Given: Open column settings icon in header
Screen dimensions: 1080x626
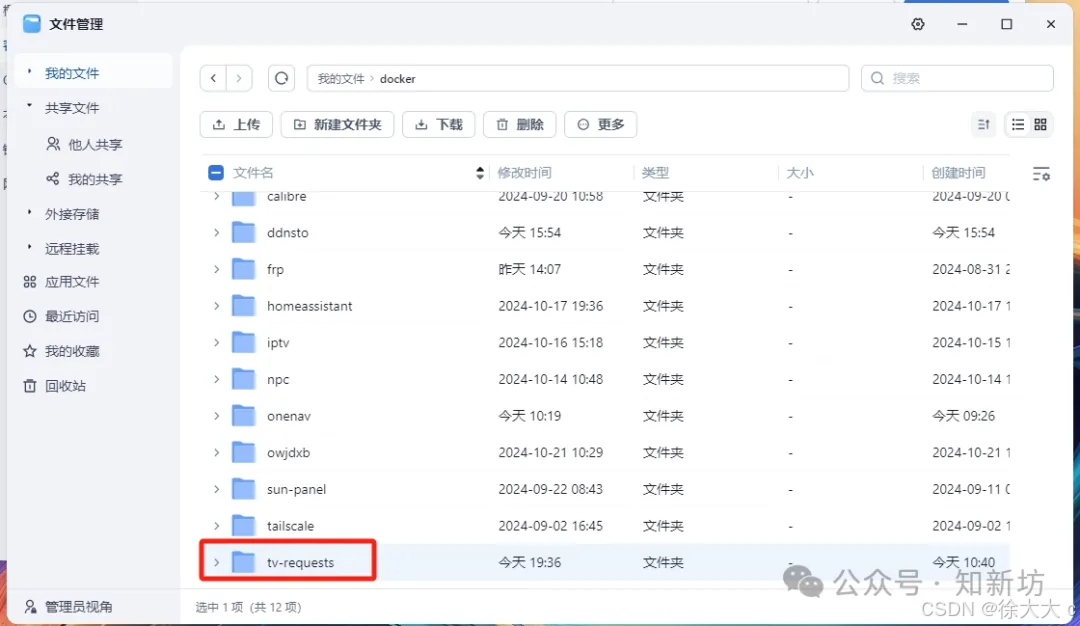Looking at the screenshot, I should pyautogui.click(x=1041, y=174).
